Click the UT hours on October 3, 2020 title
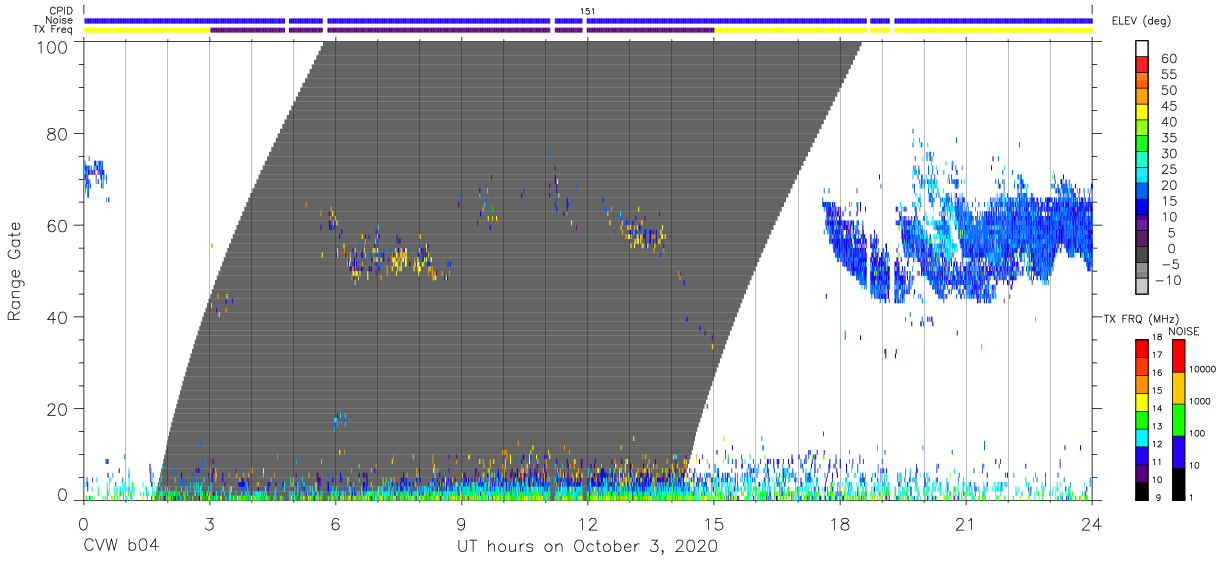1228x567 pixels. point(587,547)
